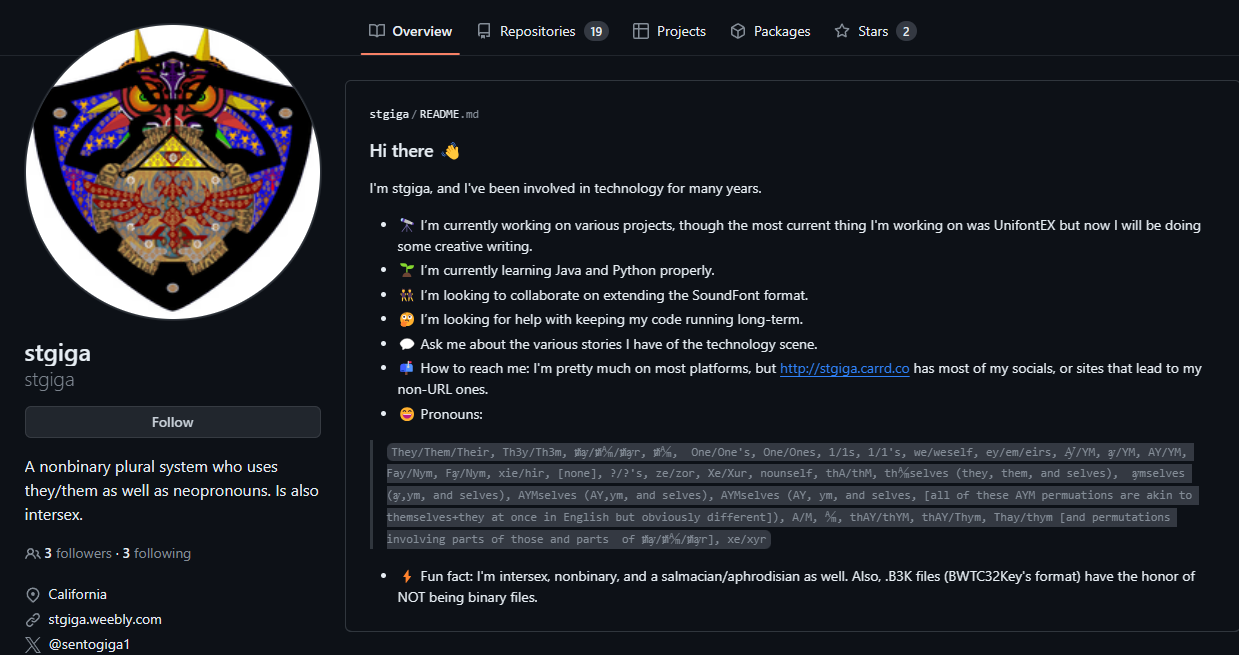
Task: Click the mailbox emoji beside How to reach me
Action: click(406, 368)
